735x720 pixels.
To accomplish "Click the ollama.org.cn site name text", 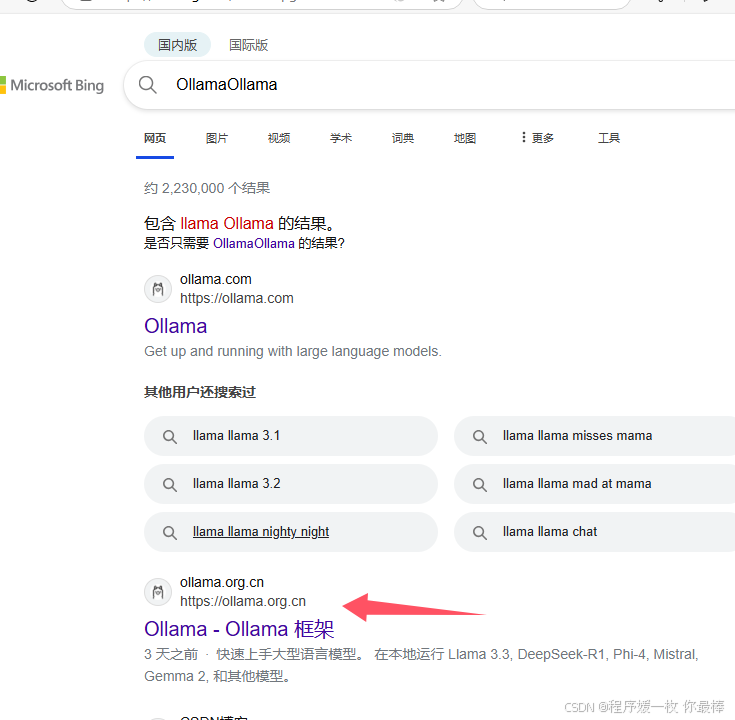I will [222, 582].
